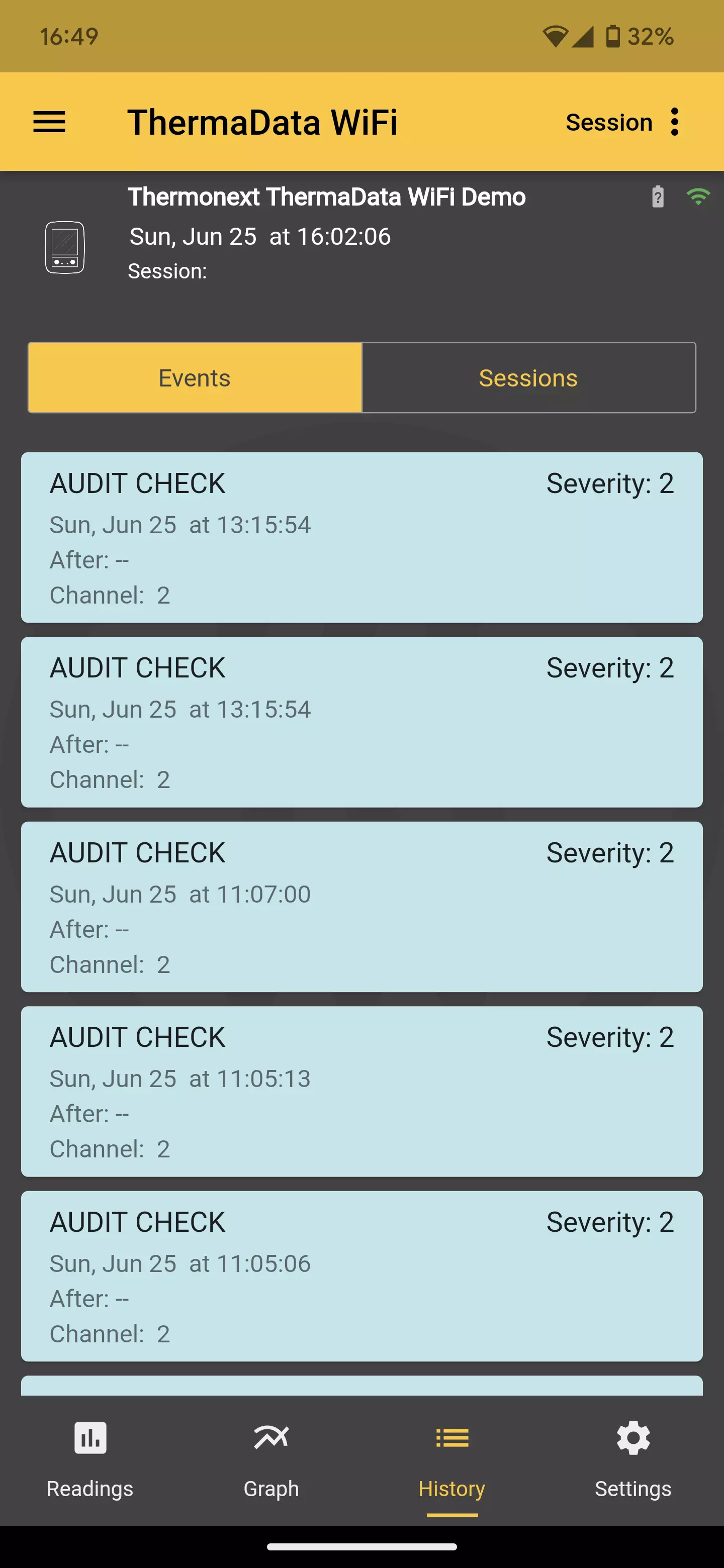
Task: Open the AUDIT CHECK event at 11:05:13
Action: click(x=361, y=1092)
